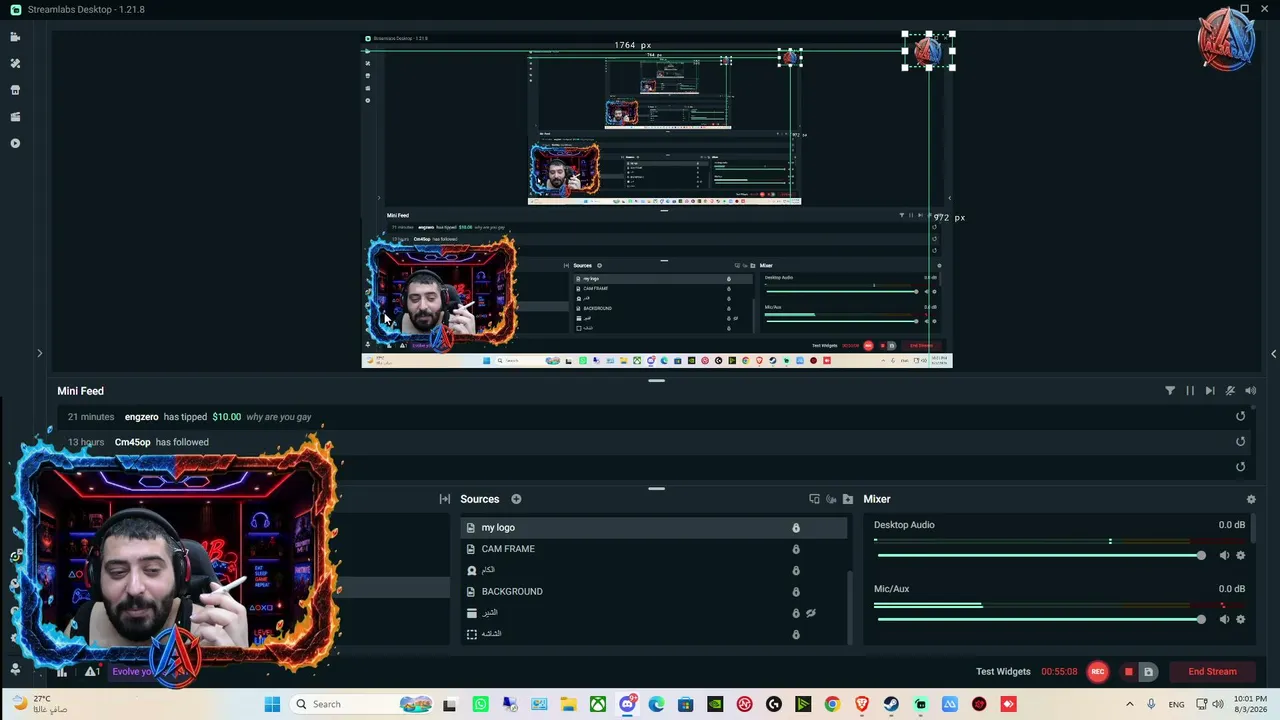Filter the Mini Feed events
The height and width of the screenshot is (720, 1280).
(1170, 391)
